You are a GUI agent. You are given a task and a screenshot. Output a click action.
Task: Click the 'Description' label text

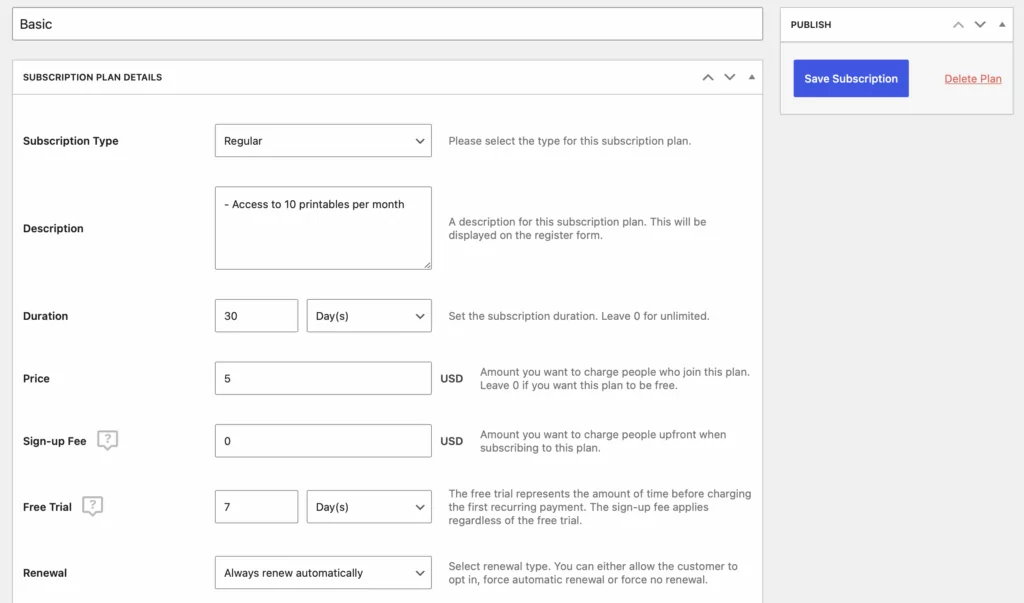(53, 228)
